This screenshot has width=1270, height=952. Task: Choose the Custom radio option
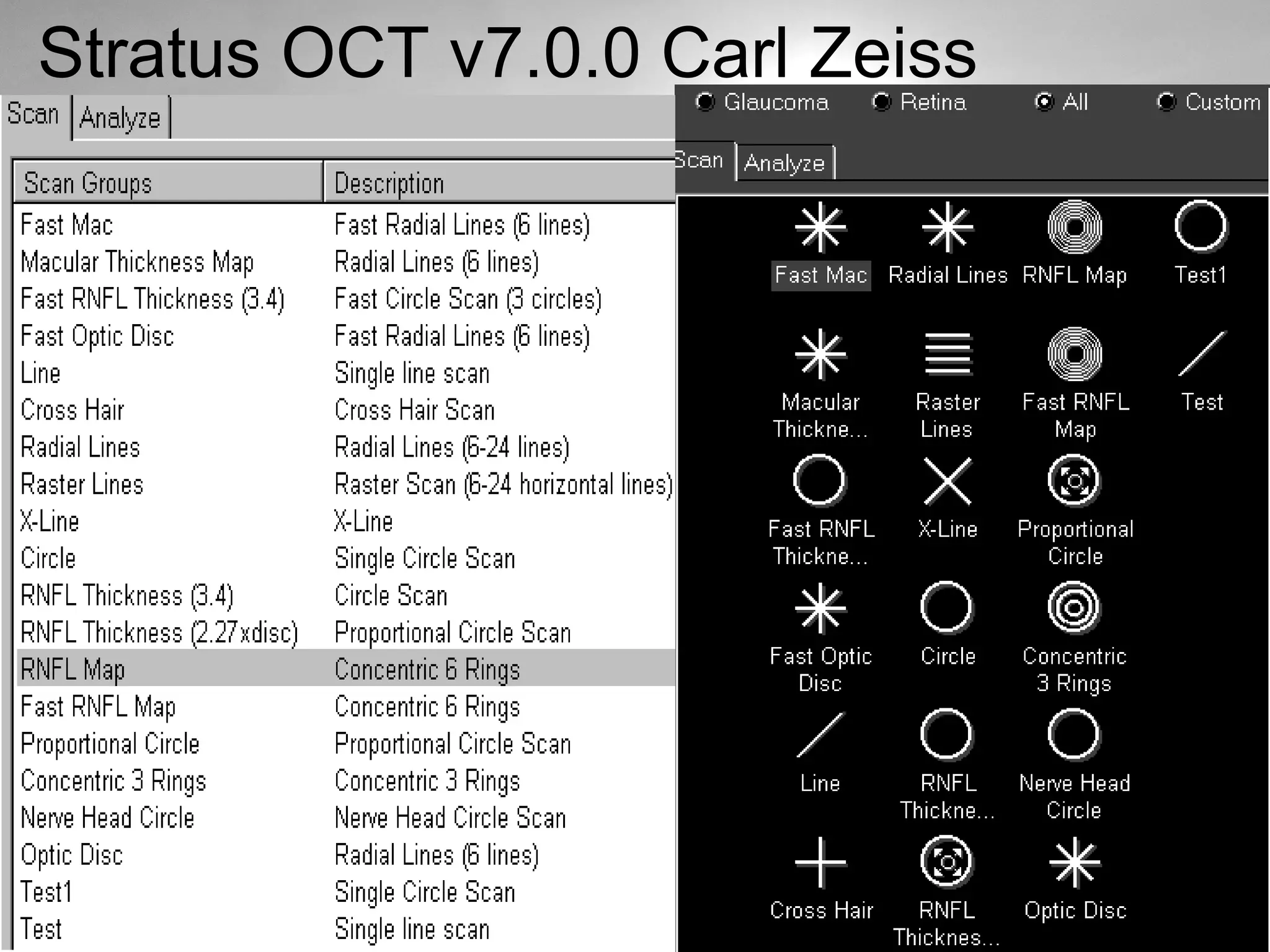point(1166,102)
